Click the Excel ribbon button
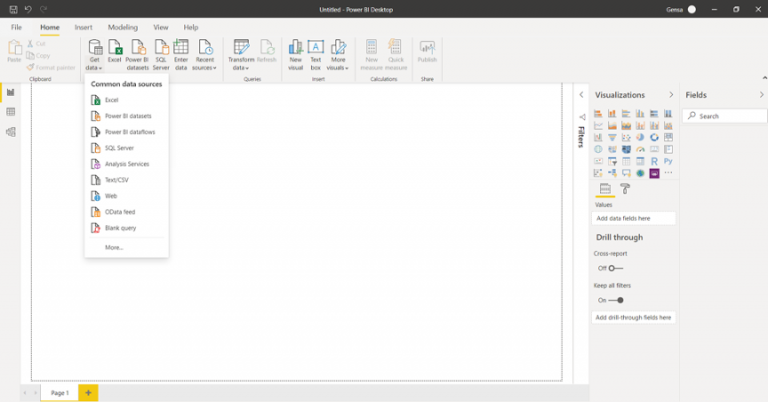The image size is (768, 402). tap(115, 51)
